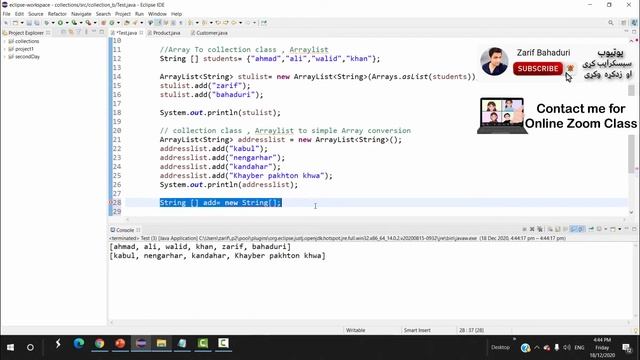Open the Run button dropdown arrow

point(67,23)
